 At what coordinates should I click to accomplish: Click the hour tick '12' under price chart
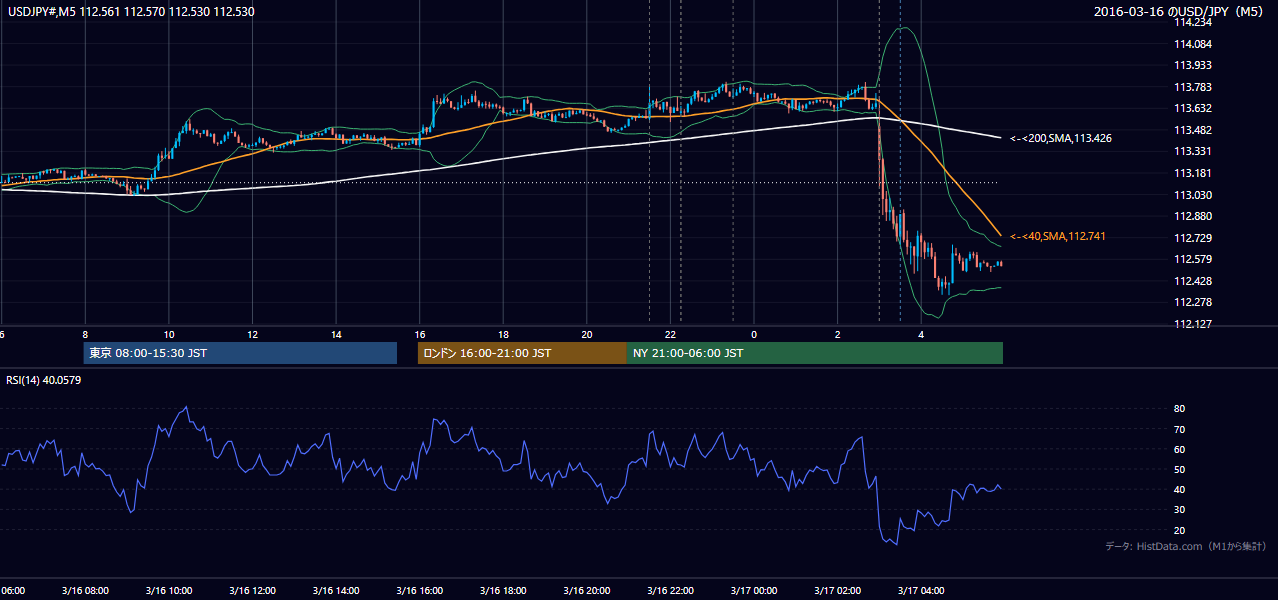(253, 334)
